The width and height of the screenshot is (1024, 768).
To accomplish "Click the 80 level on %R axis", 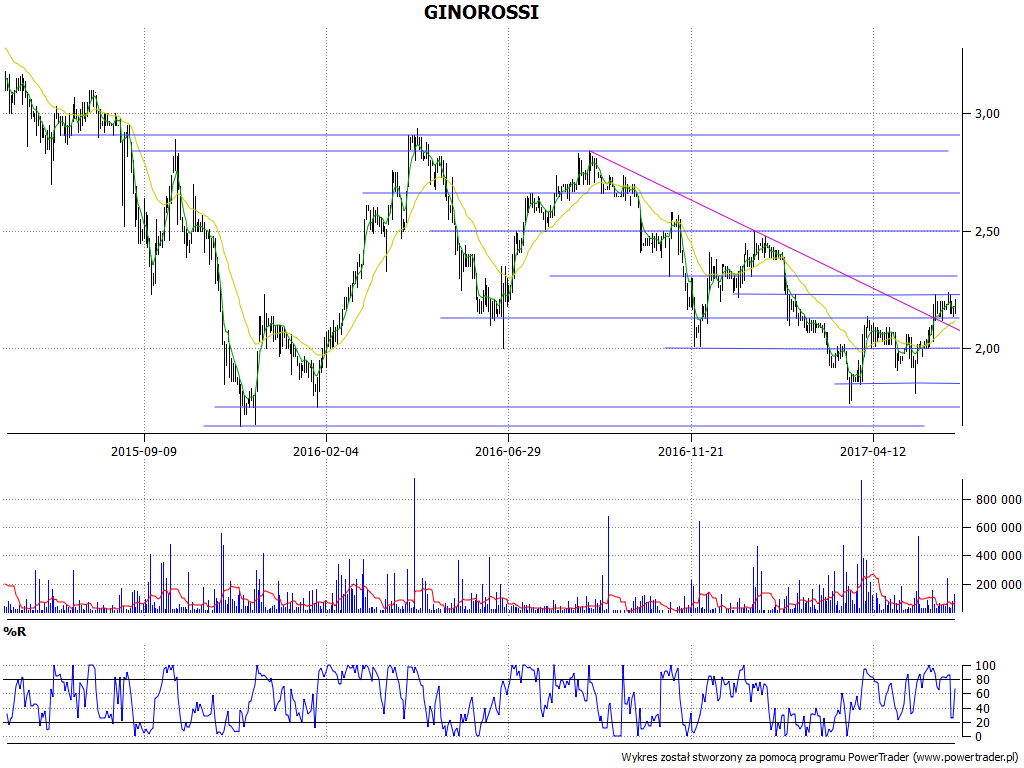I will click(982, 680).
